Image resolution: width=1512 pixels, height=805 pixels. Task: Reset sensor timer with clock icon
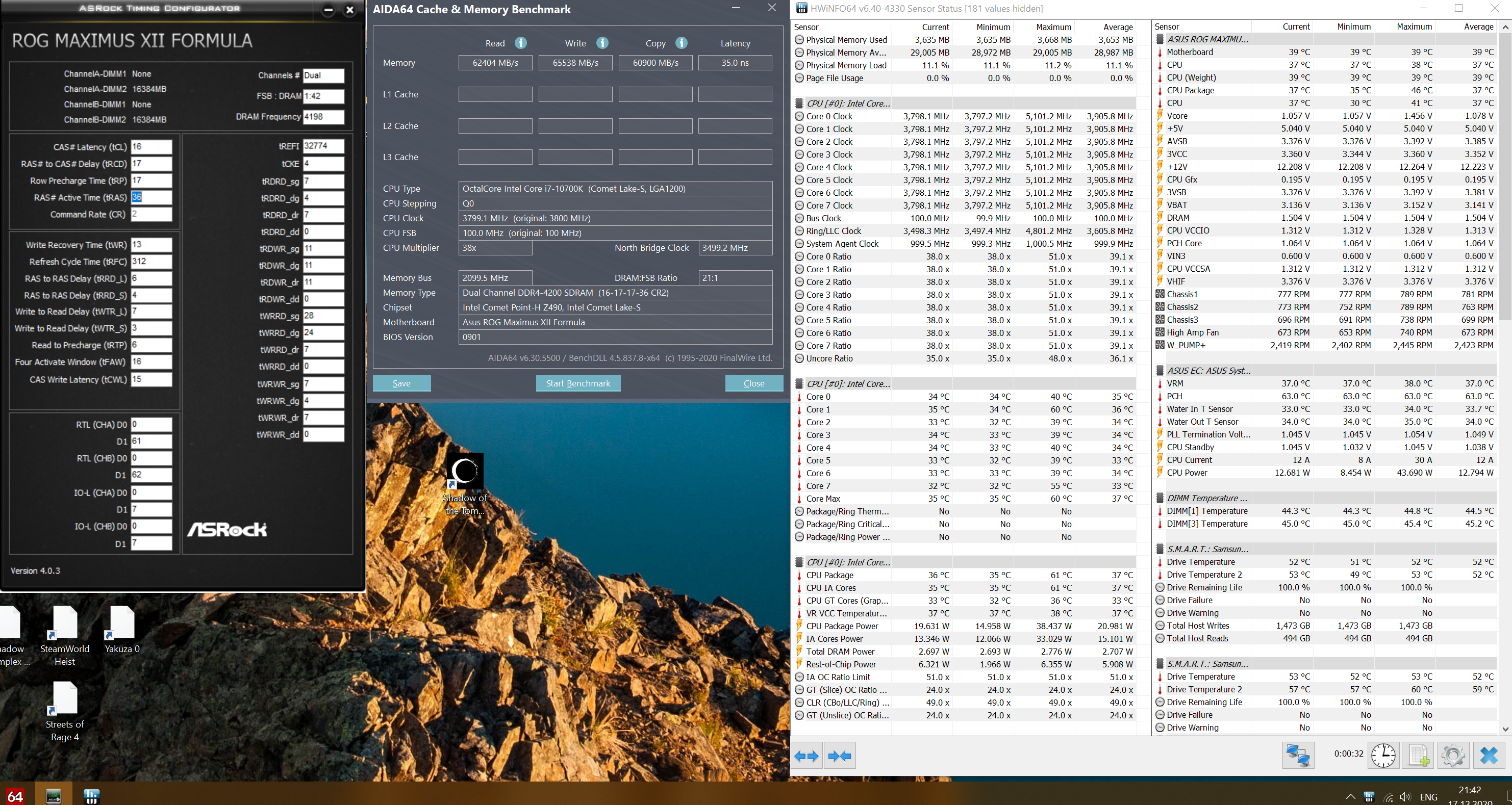pyautogui.click(x=1383, y=755)
